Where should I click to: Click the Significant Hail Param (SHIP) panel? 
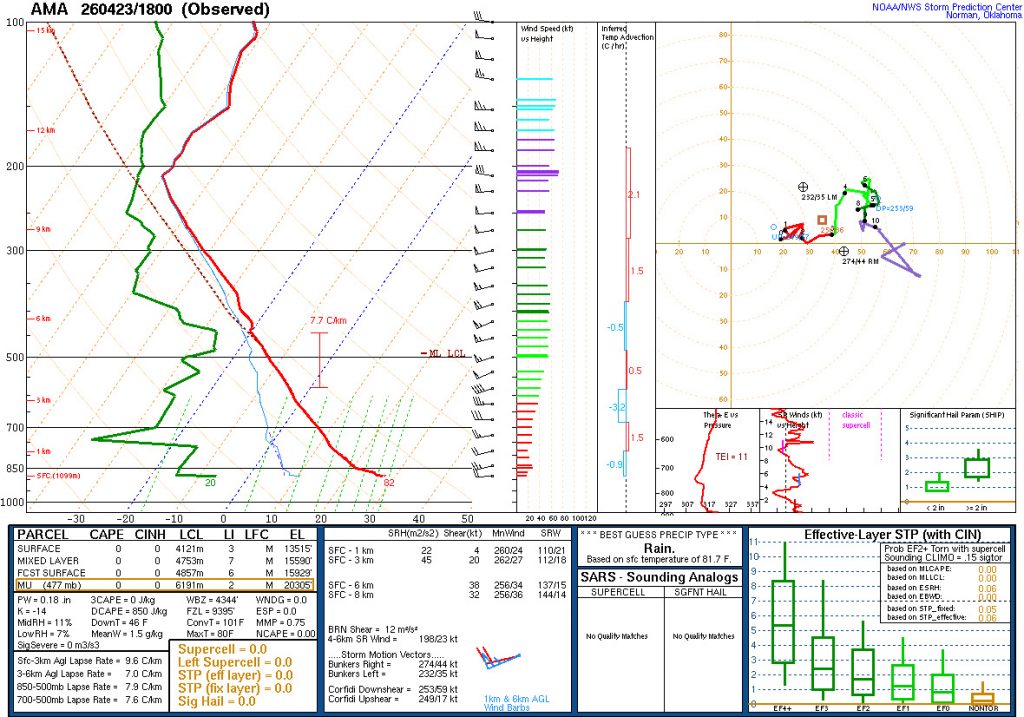(x=959, y=460)
